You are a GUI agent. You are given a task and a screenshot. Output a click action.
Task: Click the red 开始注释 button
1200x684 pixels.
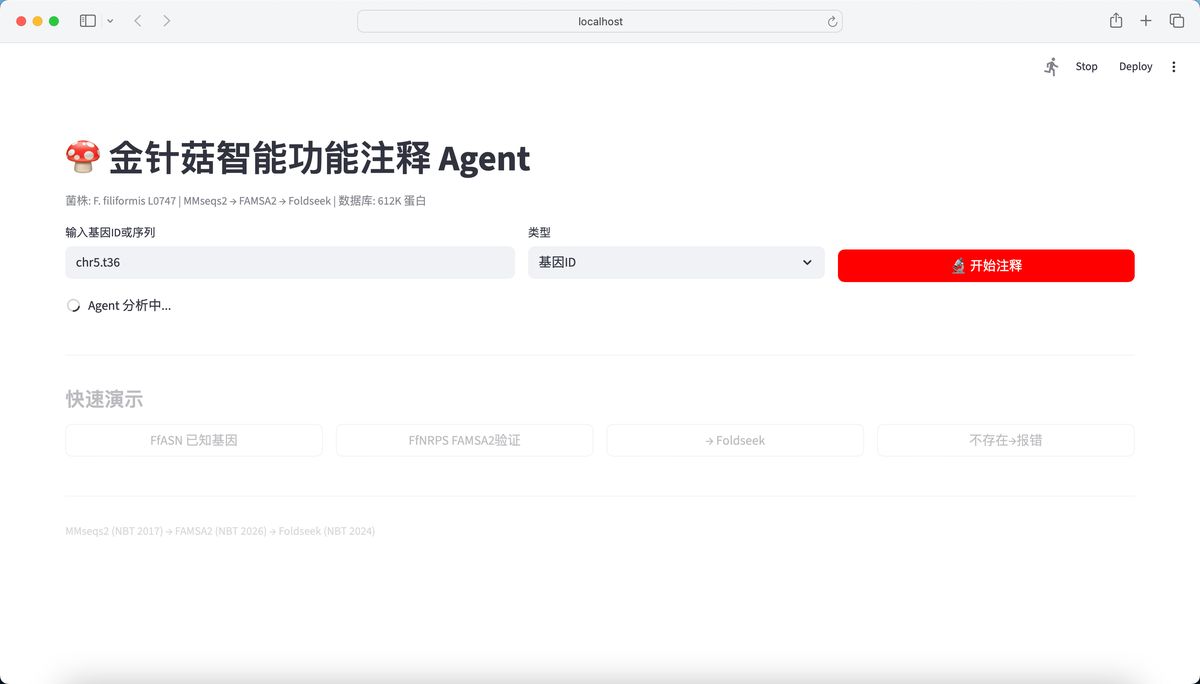986,266
